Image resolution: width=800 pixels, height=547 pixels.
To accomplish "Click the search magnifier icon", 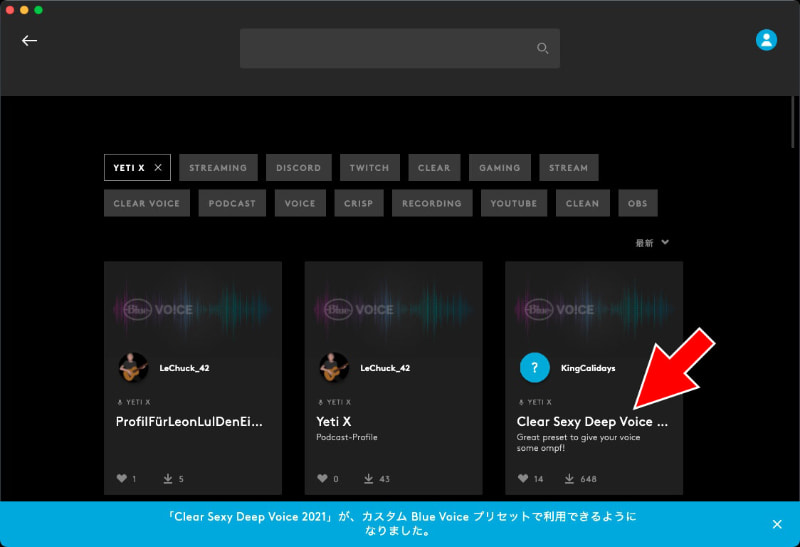I will pos(542,48).
